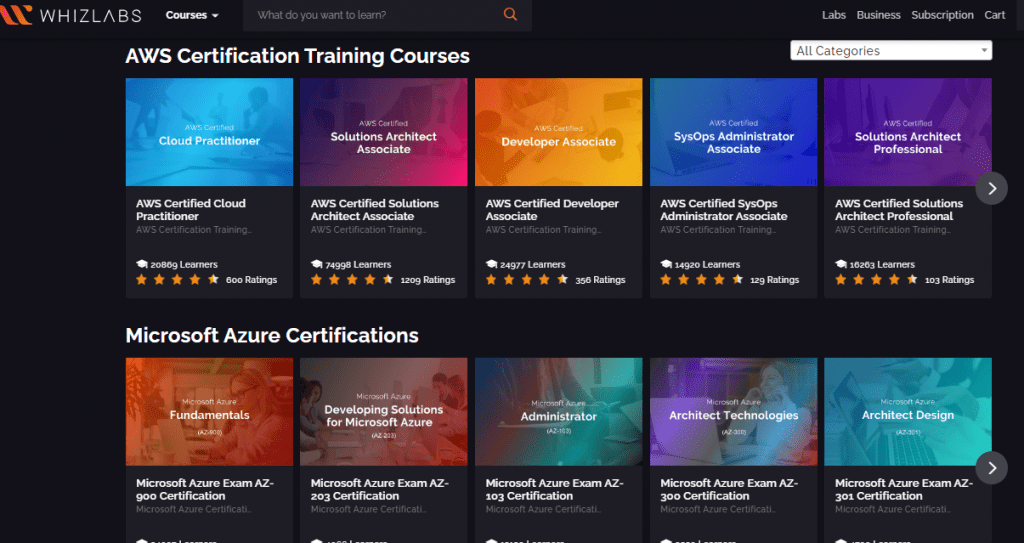Open Developer Associate course thumbnail
The image size is (1024, 543).
click(x=558, y=132)
